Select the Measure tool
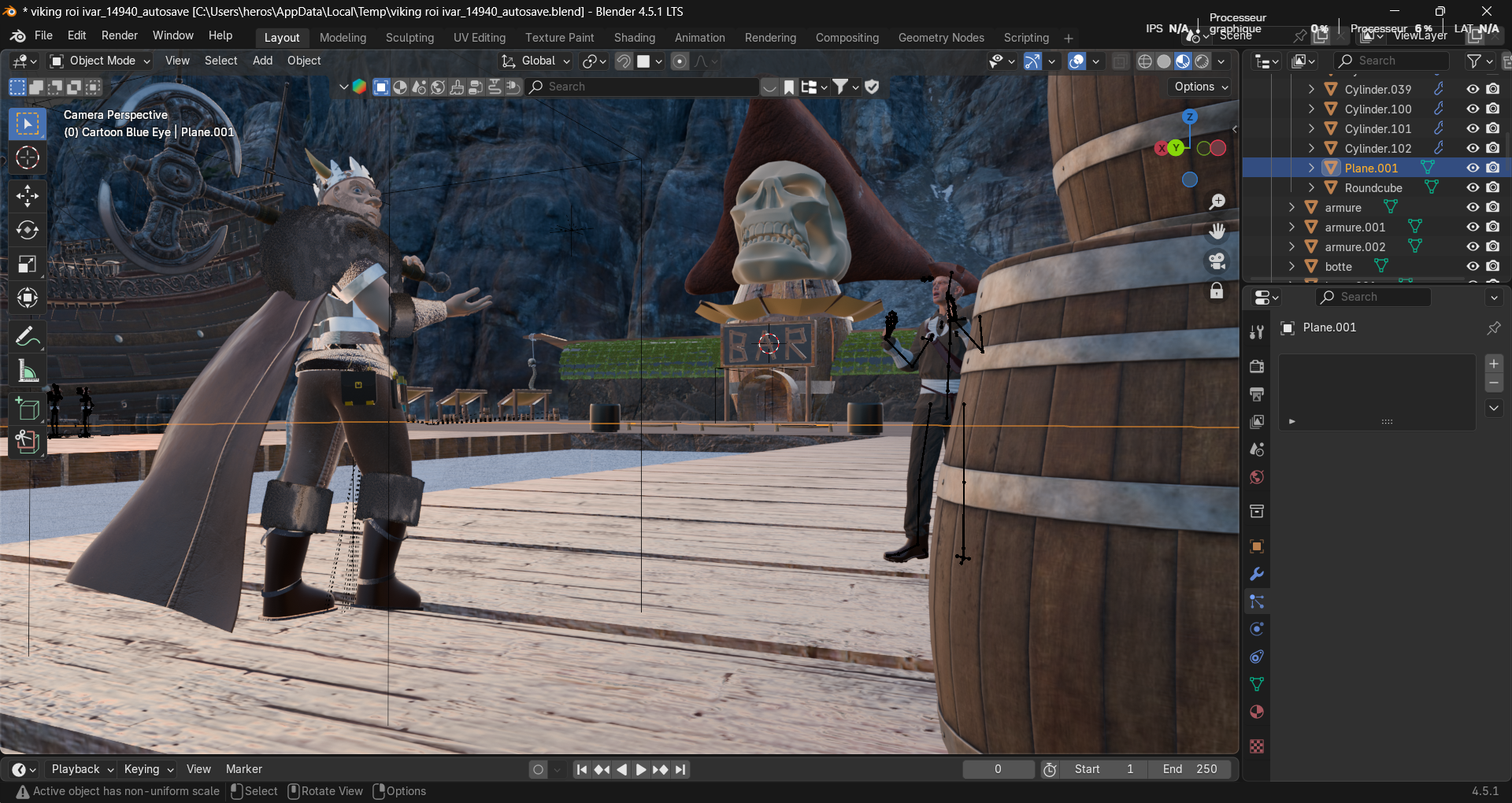Viewport: 1512px width, 803px height. (x=28, y=371)
